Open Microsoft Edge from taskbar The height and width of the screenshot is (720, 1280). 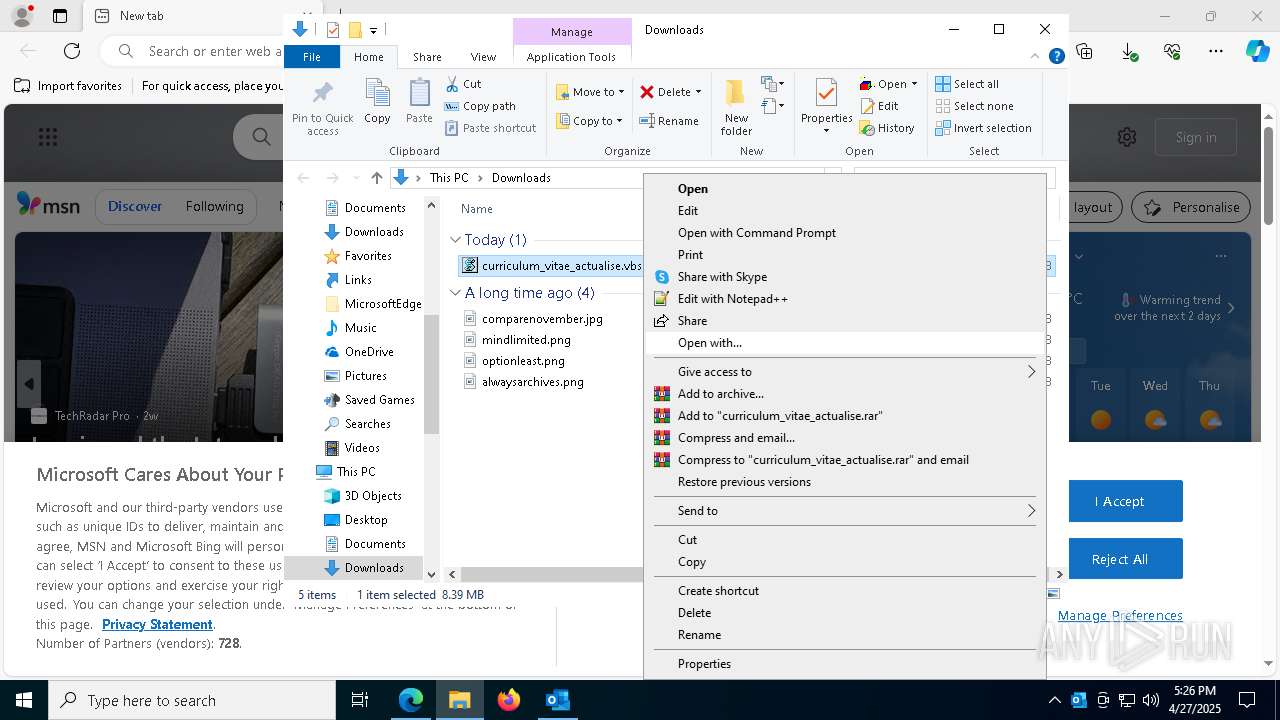click(x=411, y=700)
